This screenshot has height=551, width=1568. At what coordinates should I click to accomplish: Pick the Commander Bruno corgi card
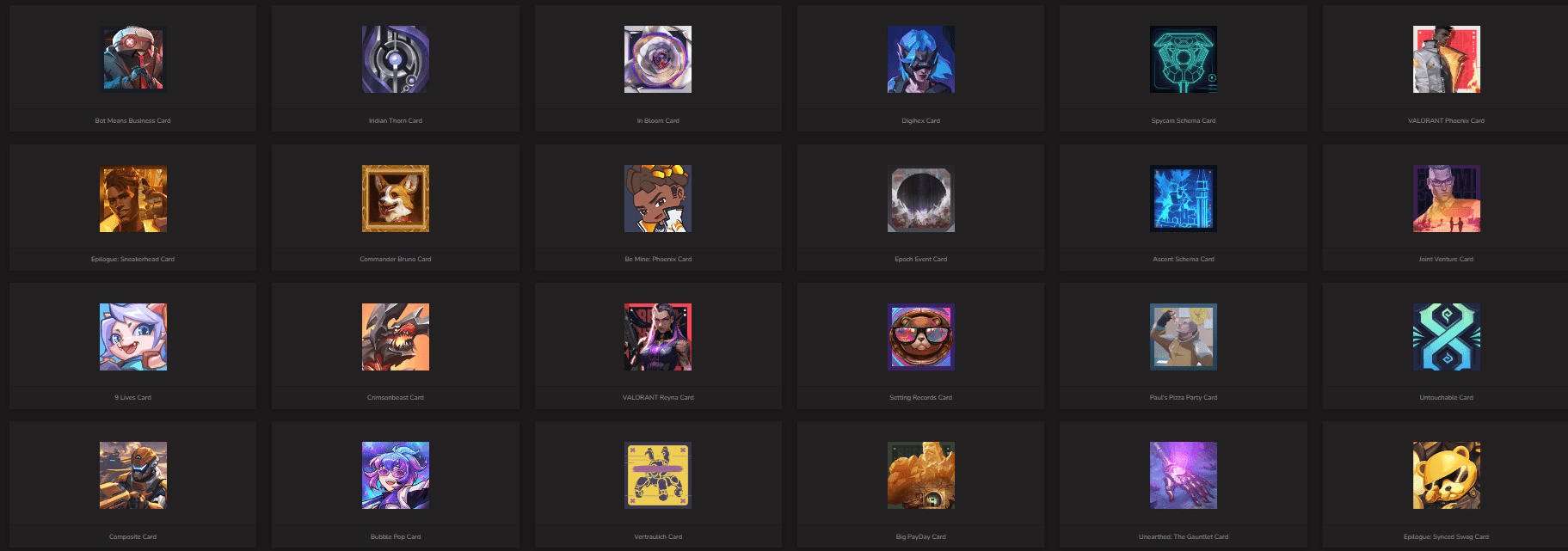pos(396,199)
